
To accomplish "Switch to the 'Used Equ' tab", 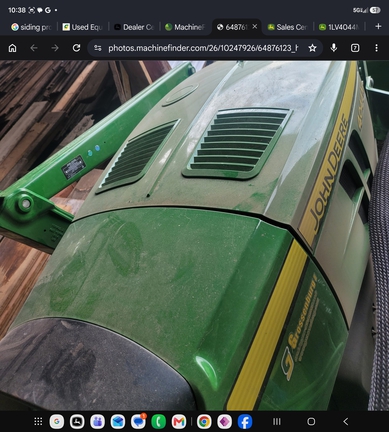I will pyautogui.click(x=83, y=27).
